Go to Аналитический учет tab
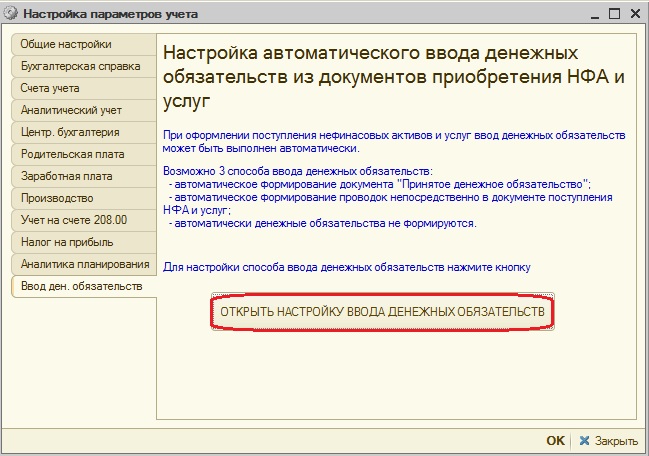 coord(84,110)
